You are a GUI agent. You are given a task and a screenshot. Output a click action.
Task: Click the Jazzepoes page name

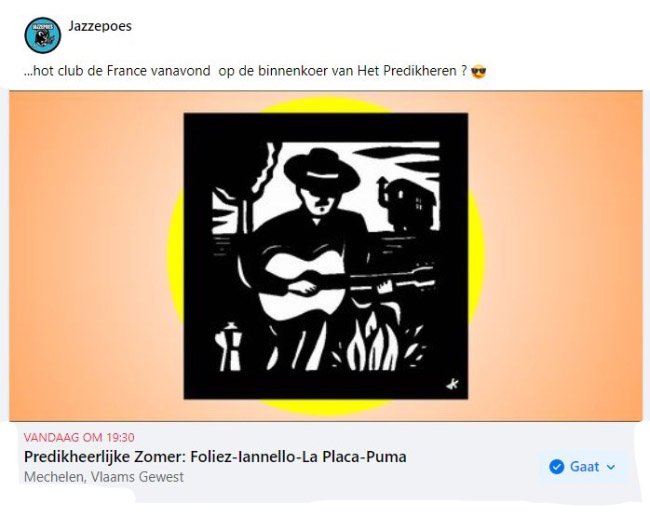(100, 26)
